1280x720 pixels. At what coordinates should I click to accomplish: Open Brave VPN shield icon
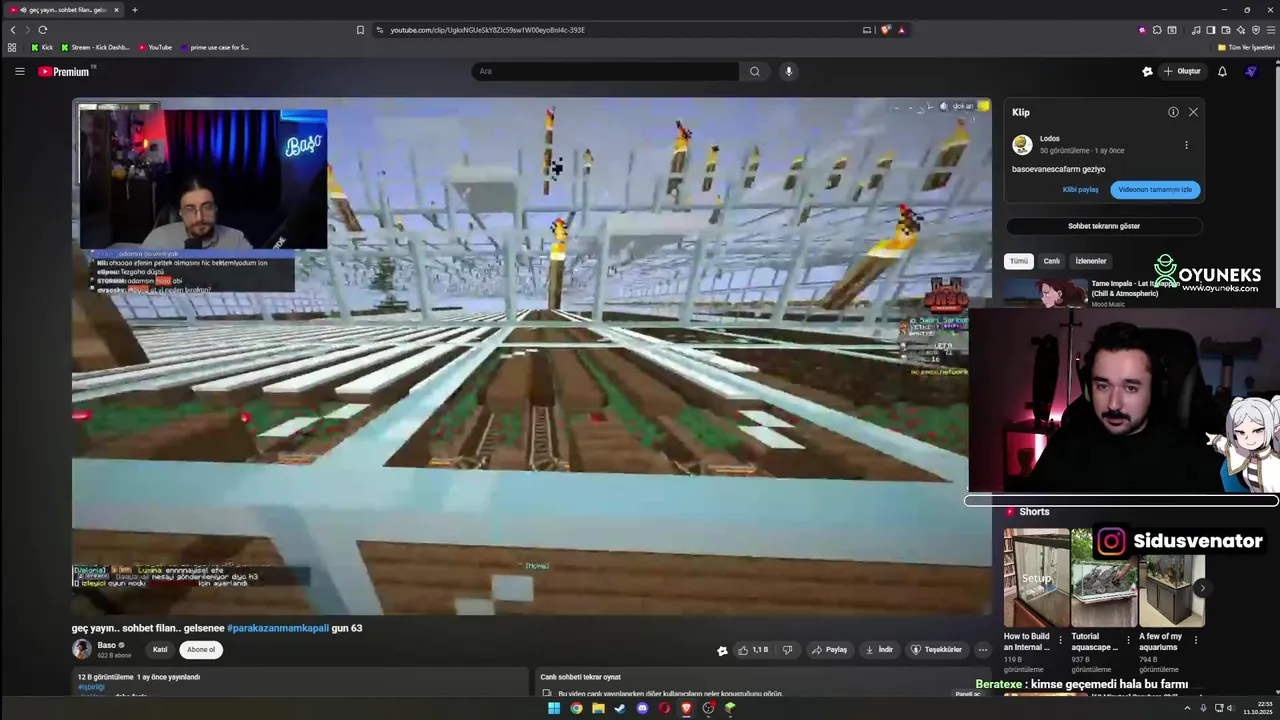click(1256, 30)
